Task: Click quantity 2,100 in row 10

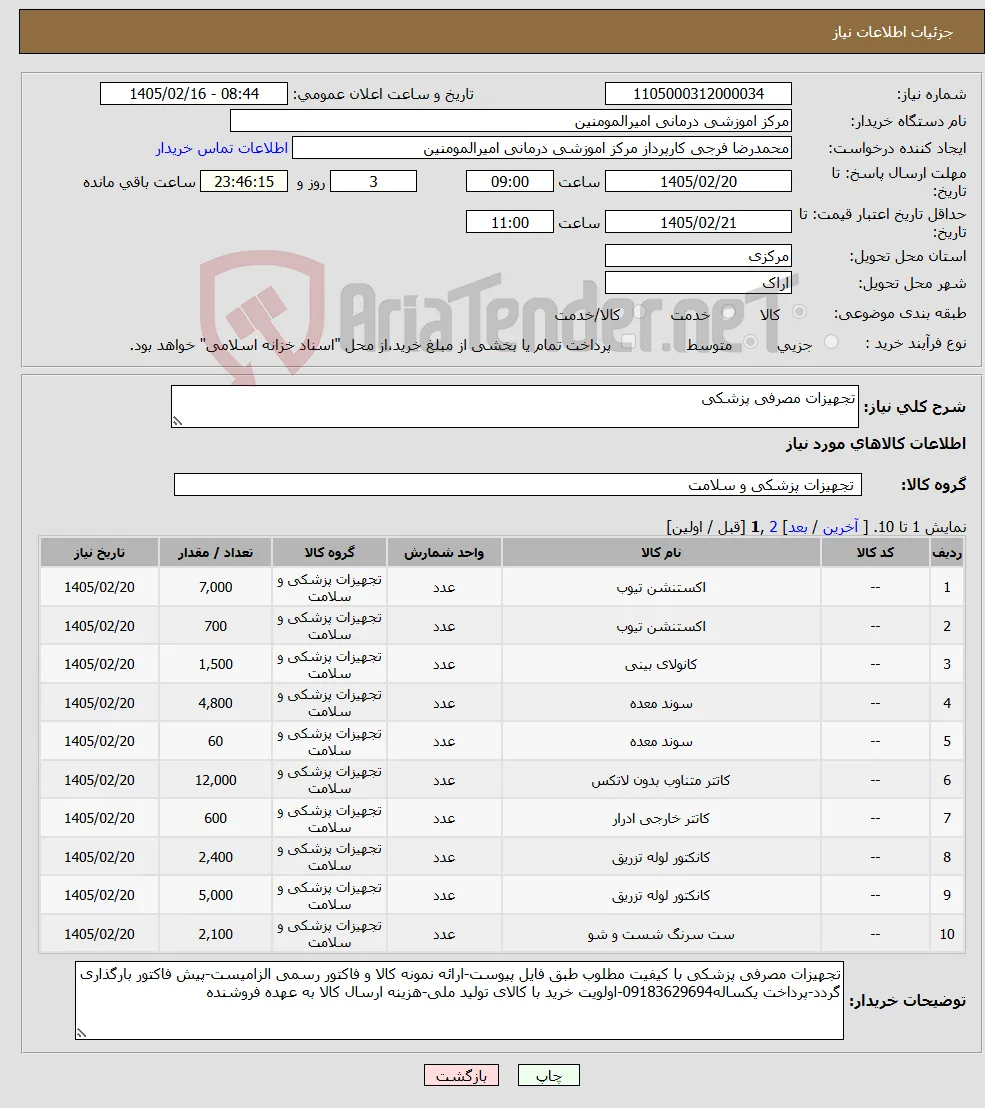Action: [216, 934]
